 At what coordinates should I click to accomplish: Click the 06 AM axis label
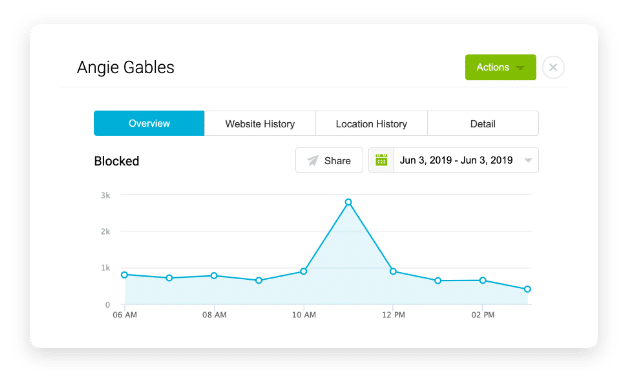[x=125, y=315]
